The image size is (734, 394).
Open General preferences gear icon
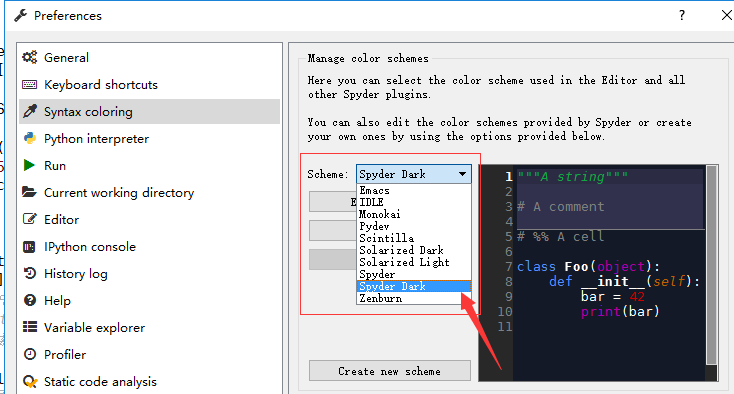[x=29, y=58]
